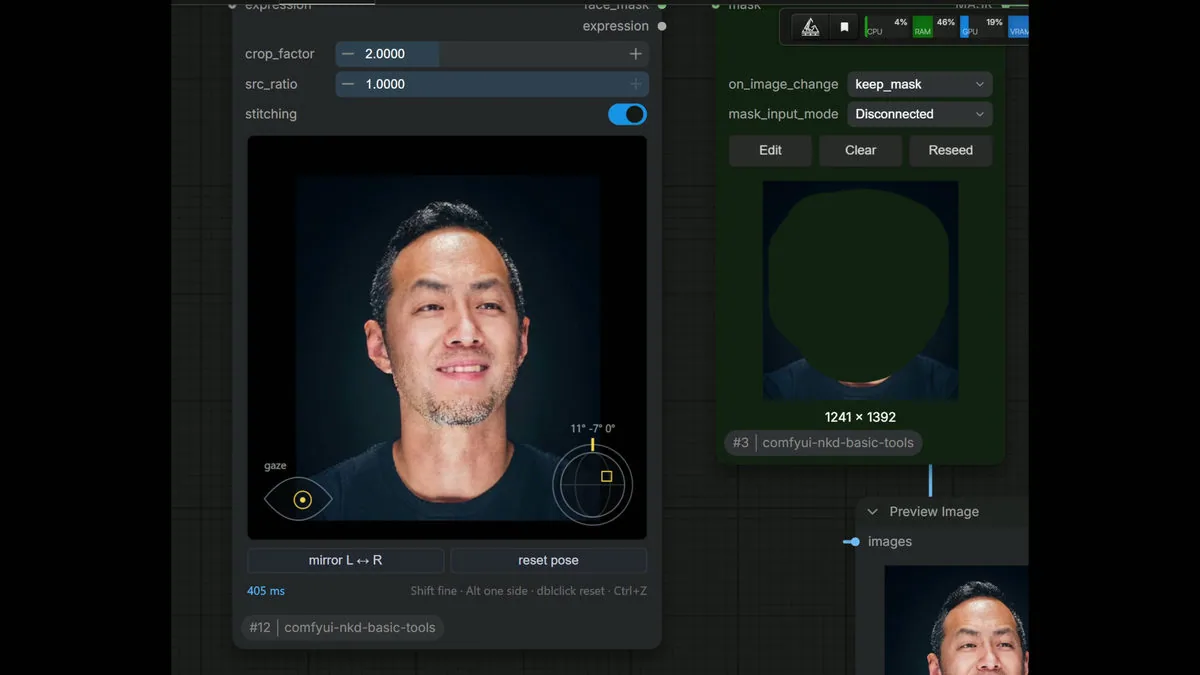The height and width of the screenshot is (675, 1200).
Task: Open the on_image_change dropdown
Action: pyautogui.click(x=919, y=84)
